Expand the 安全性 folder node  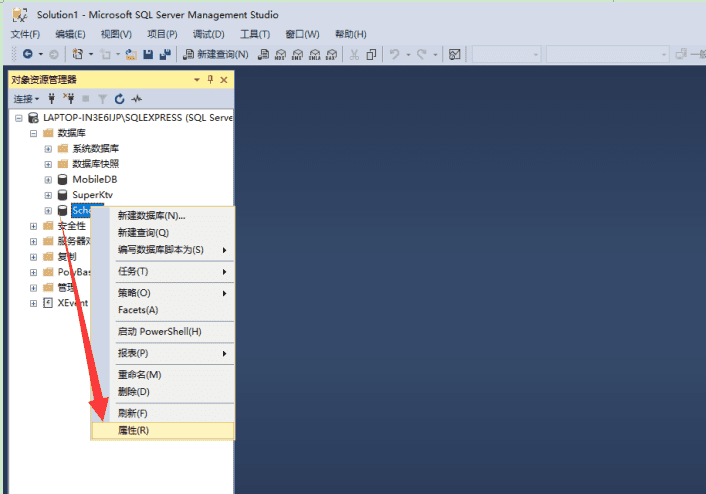coord(33,226)
